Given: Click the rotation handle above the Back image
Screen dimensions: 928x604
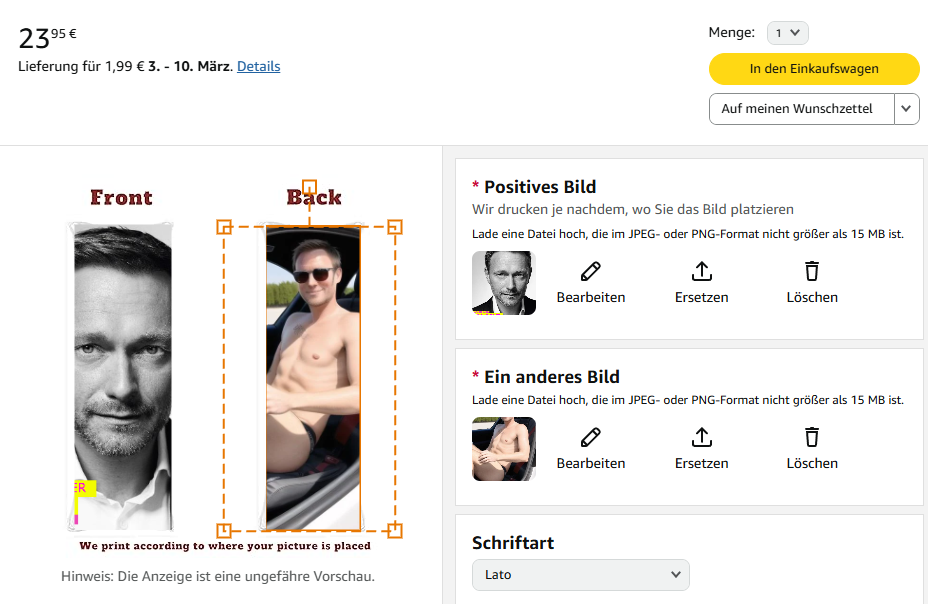Looking at the screenshot, I should click(309, 187).
